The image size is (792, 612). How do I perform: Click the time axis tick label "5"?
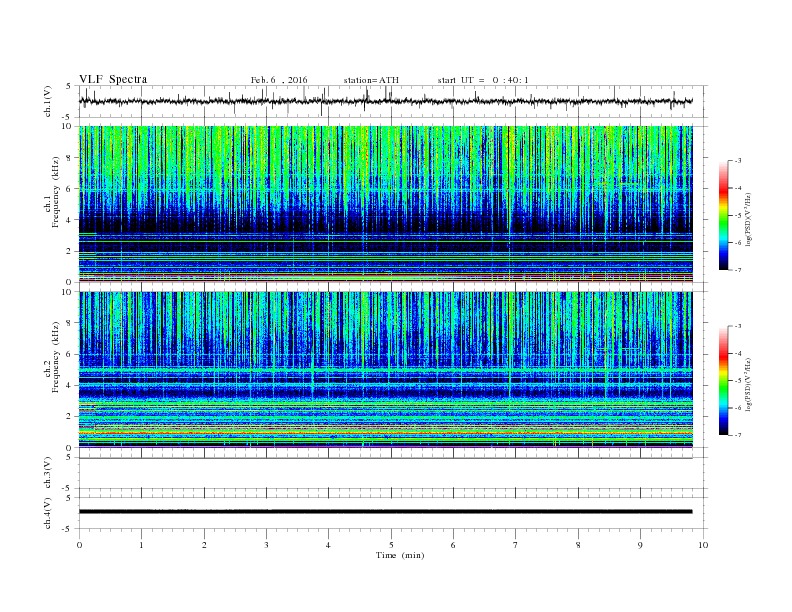pos(391,545)
